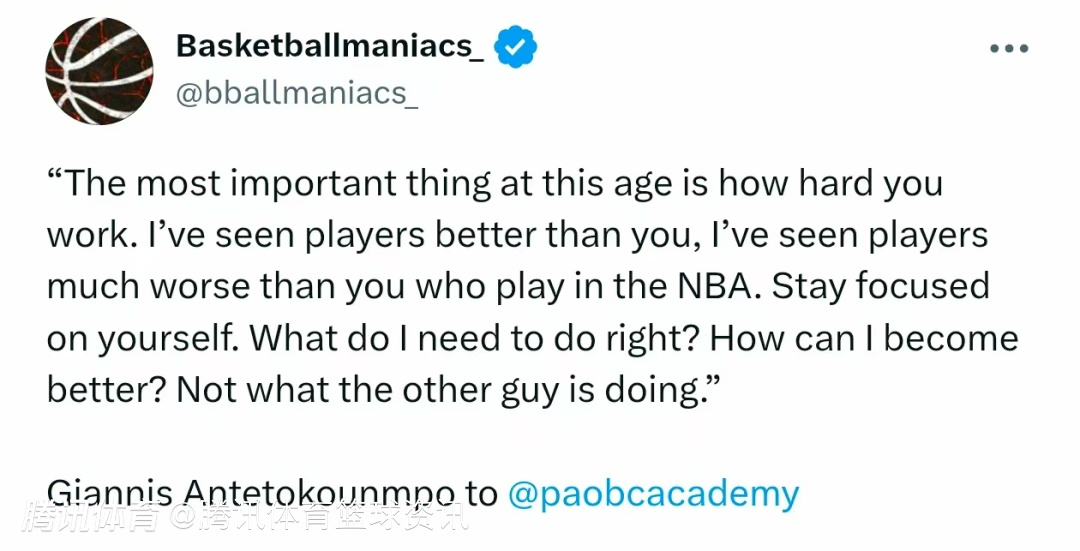Viewport: 1080px width, 551px height.
Task: Click the word "NBA" in the tweet
Action: [x=717, y=287]
